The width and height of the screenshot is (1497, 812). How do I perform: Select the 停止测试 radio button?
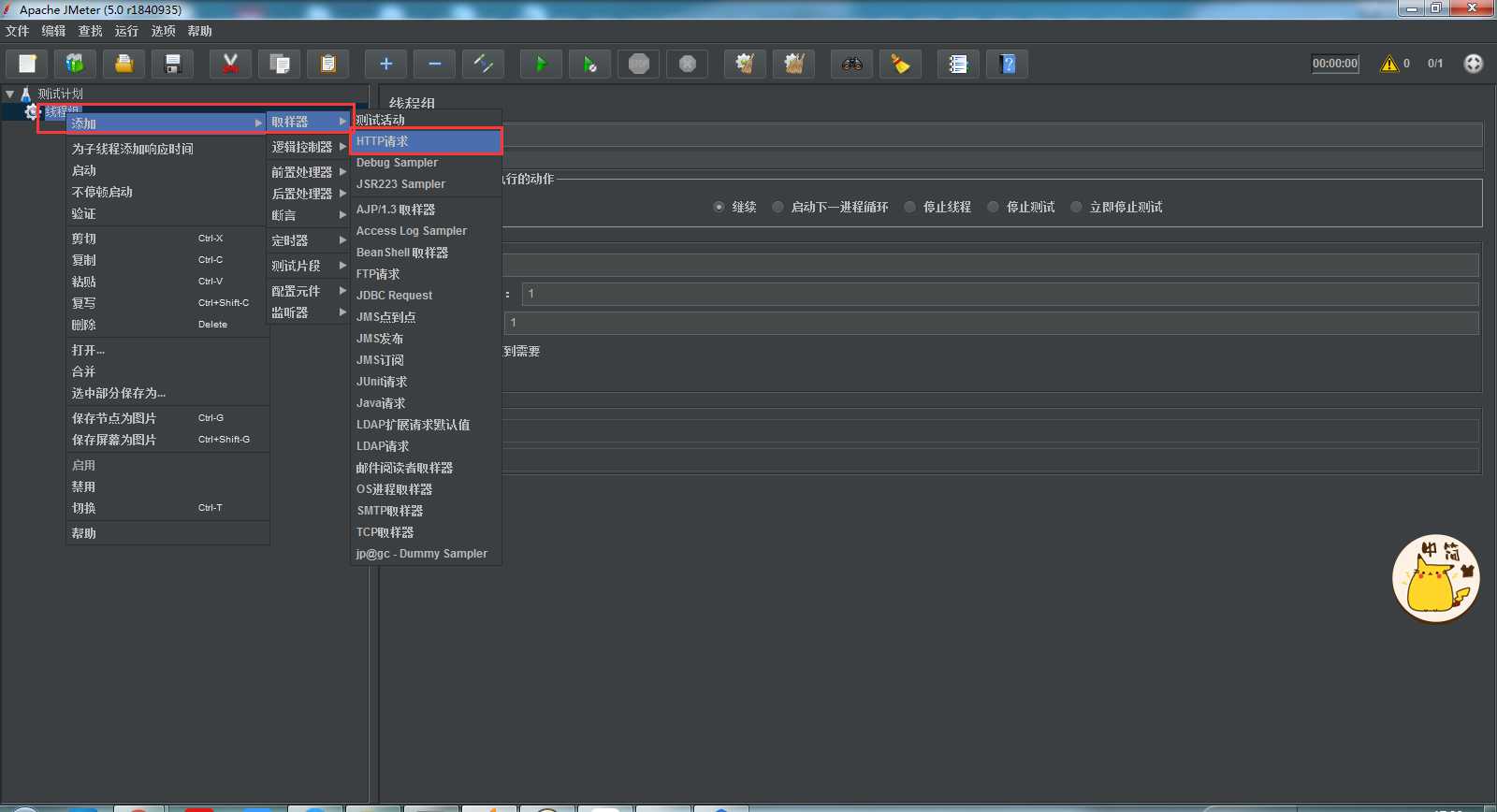pos(993,207)
